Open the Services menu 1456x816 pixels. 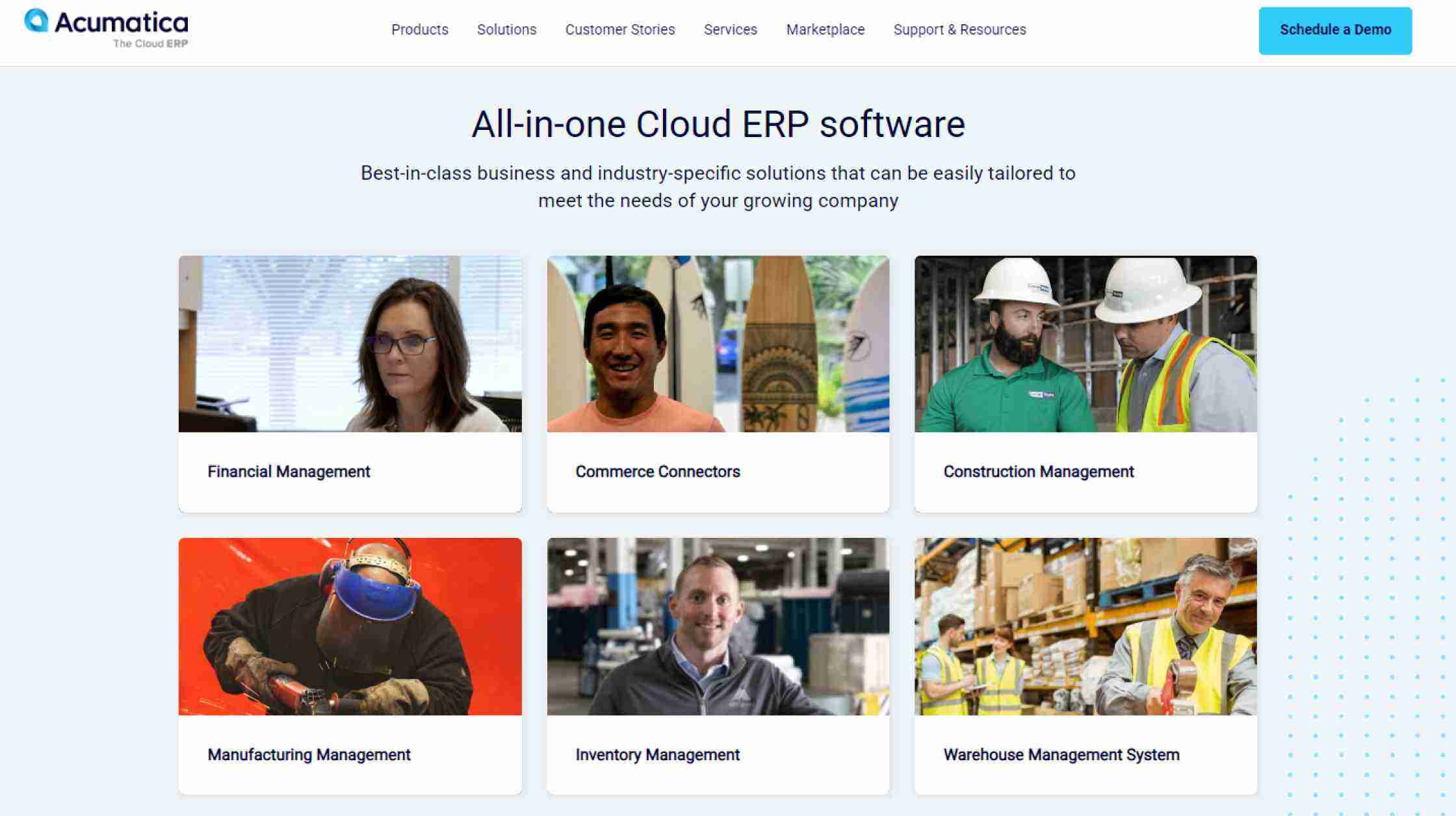coord(730,30)
